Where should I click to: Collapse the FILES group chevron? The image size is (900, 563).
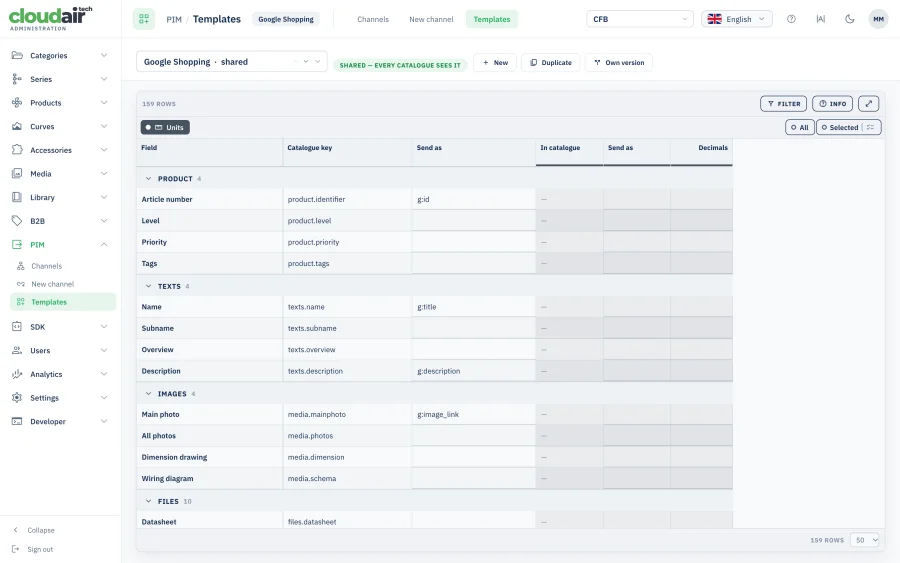(148, 501)
